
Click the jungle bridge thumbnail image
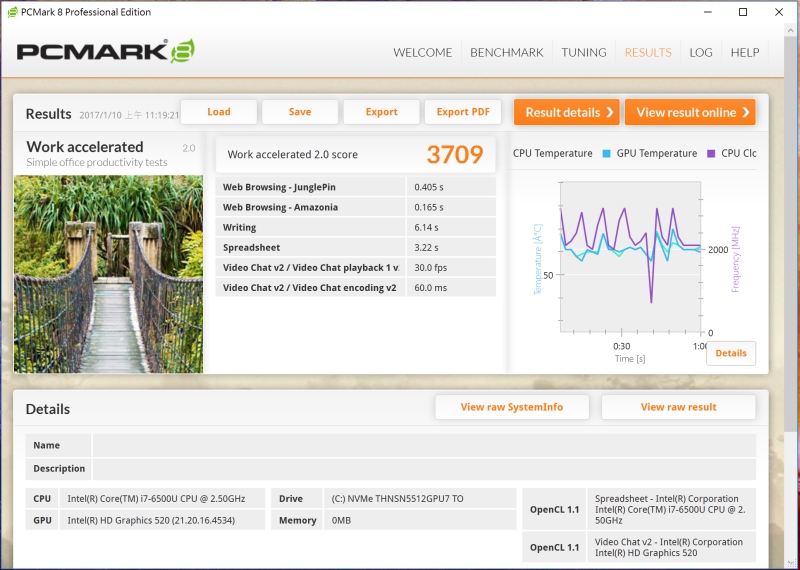[108, 274]
